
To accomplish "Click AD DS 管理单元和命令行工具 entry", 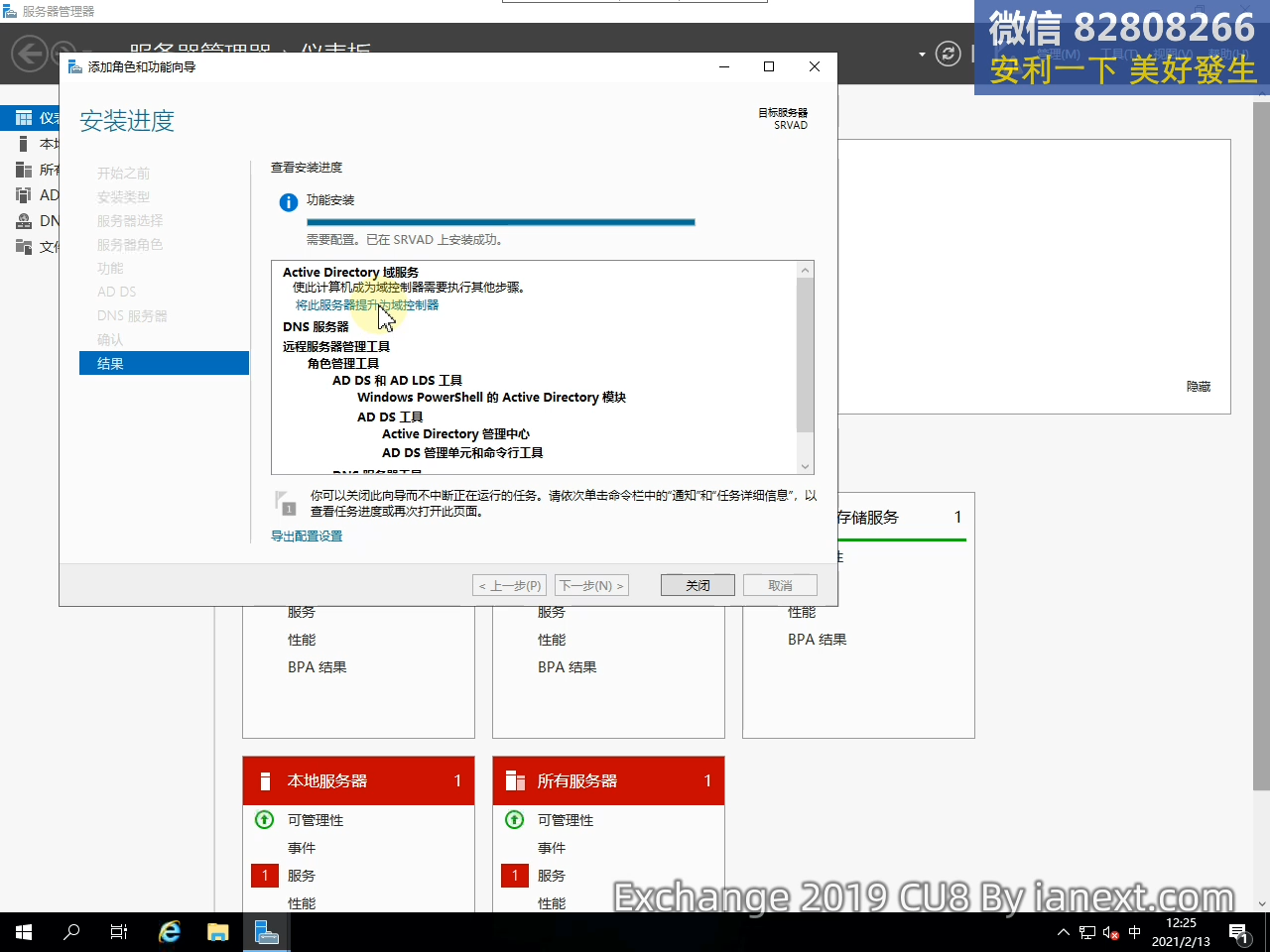I will pyautogui.click(x=462, y=452).
